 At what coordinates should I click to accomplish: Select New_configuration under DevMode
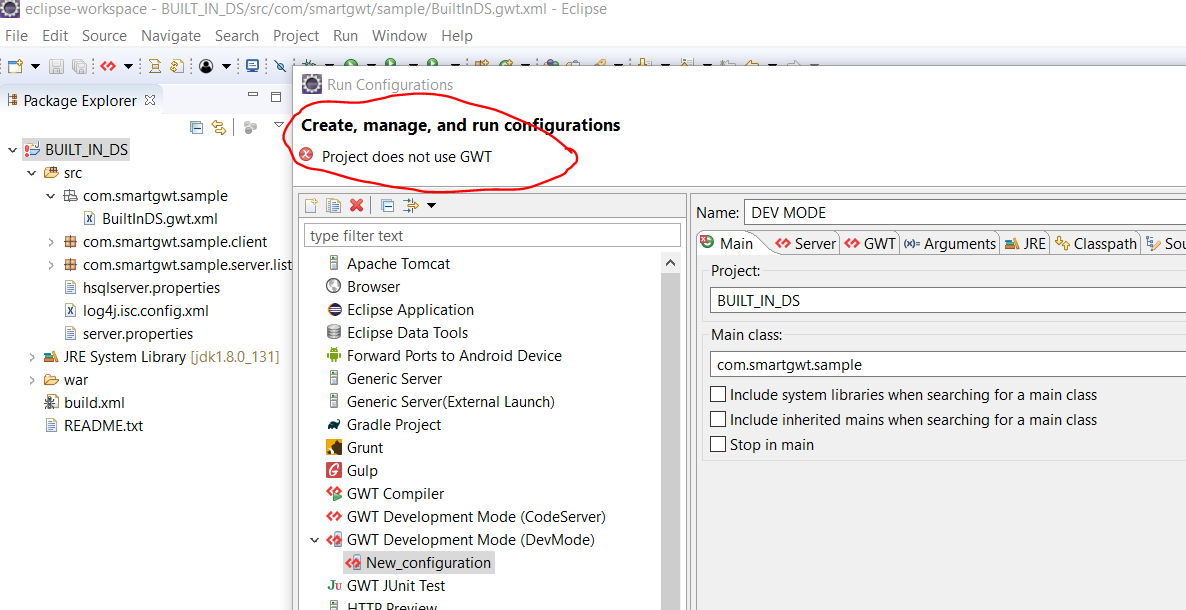pyautogui.click(x=418, y=562)
